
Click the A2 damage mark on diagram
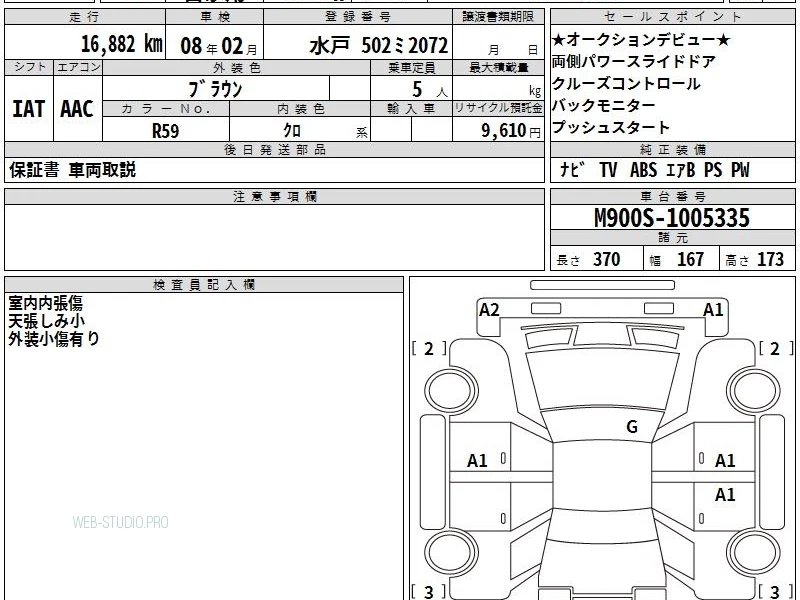489,310
